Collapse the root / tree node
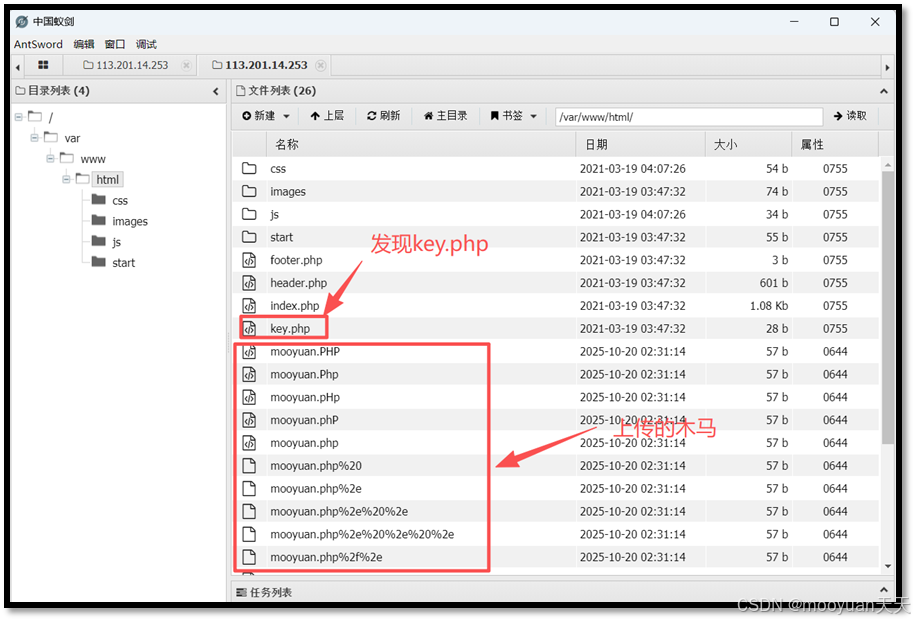Screen dimensions: 915x621 point(19,117)
